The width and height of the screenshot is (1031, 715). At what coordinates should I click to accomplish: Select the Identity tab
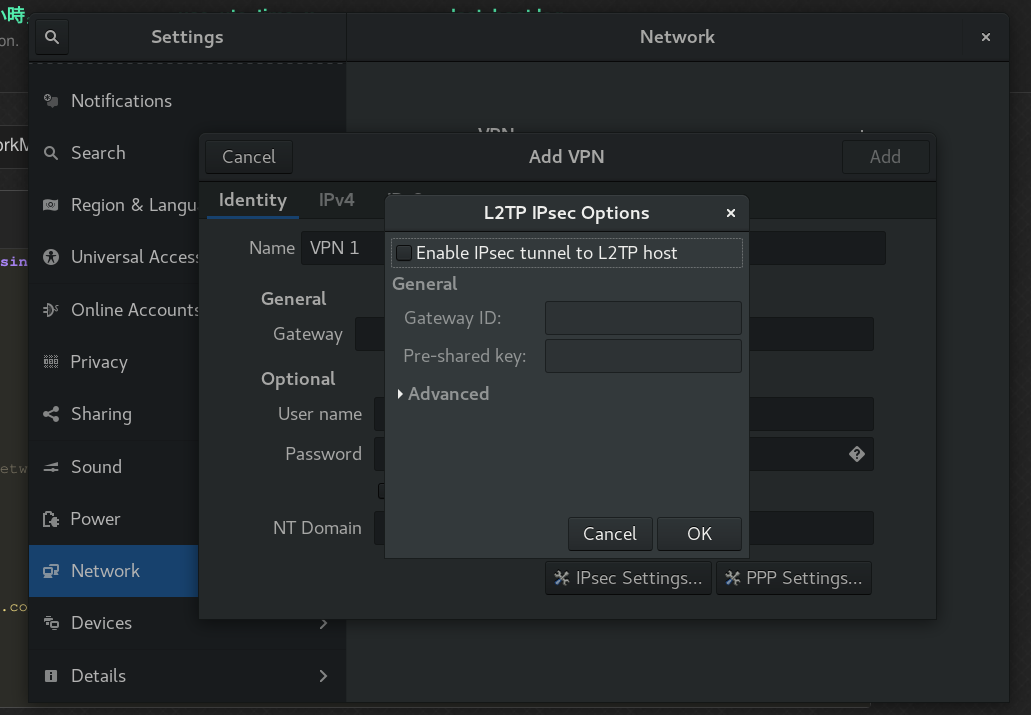pos(252,200)
